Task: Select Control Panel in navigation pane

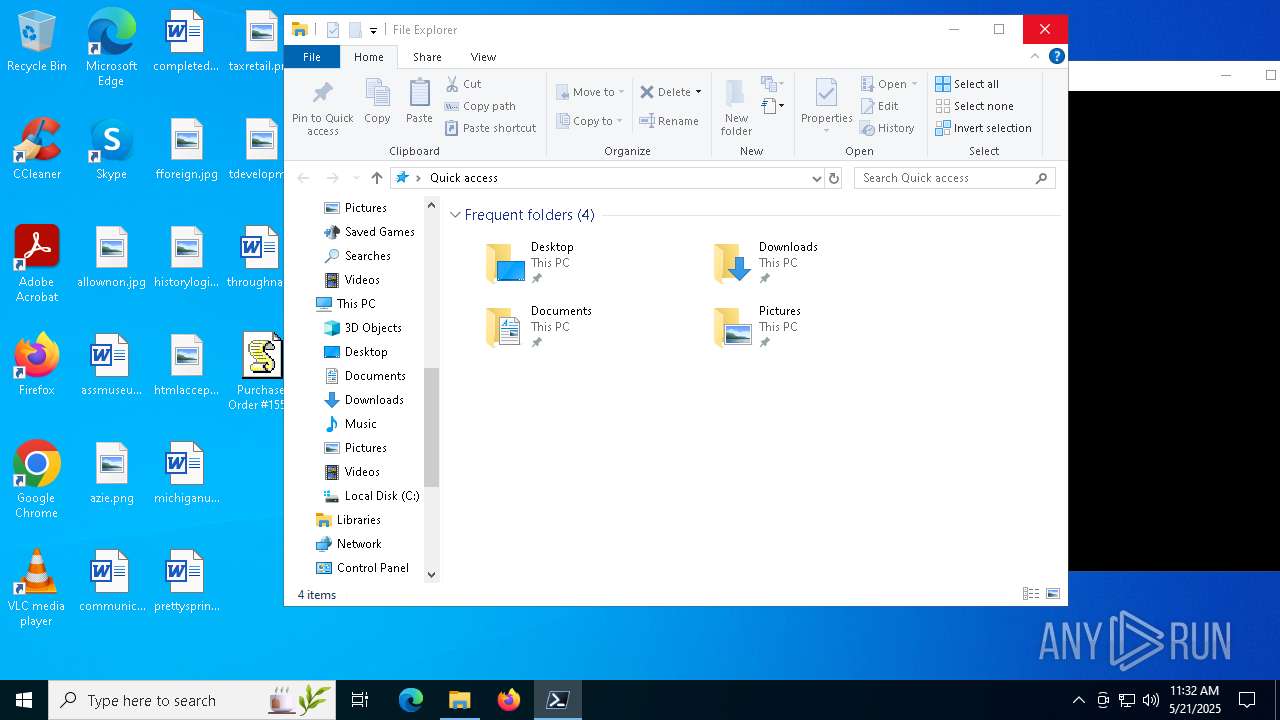Action: point(363,568)
